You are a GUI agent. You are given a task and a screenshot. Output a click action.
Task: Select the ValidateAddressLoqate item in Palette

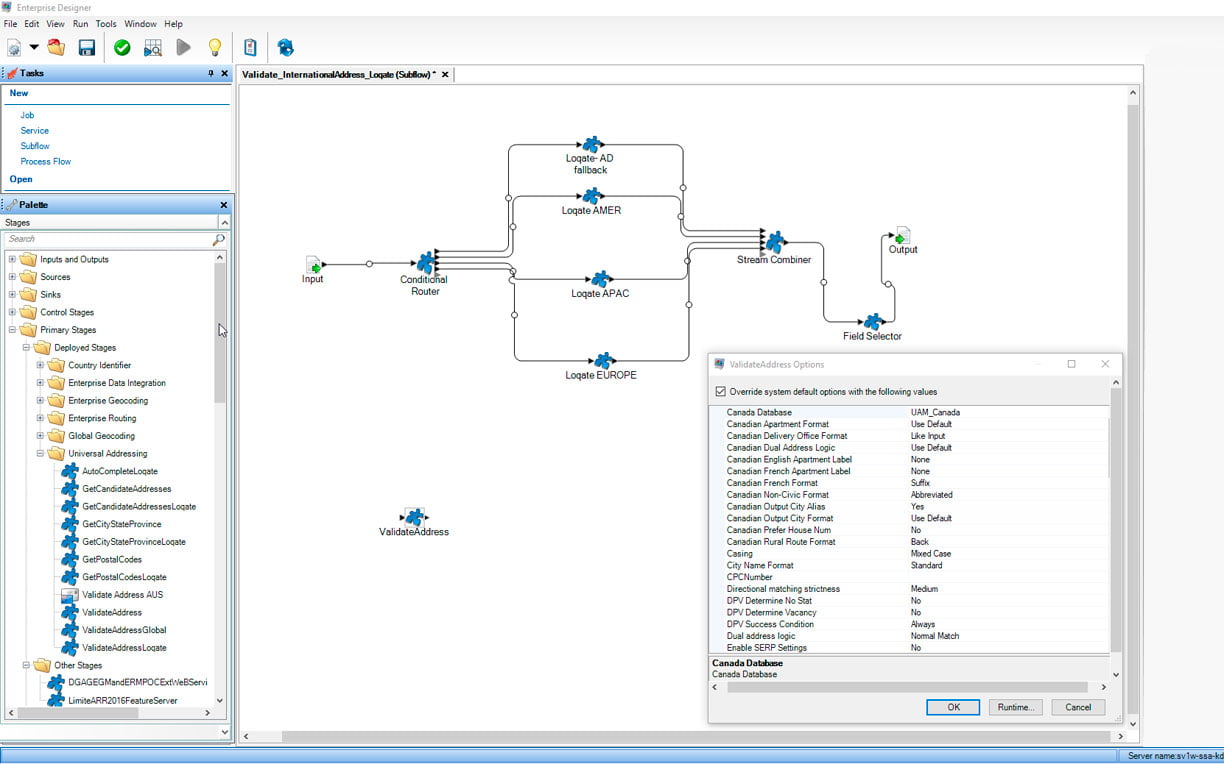pos(124,648)
